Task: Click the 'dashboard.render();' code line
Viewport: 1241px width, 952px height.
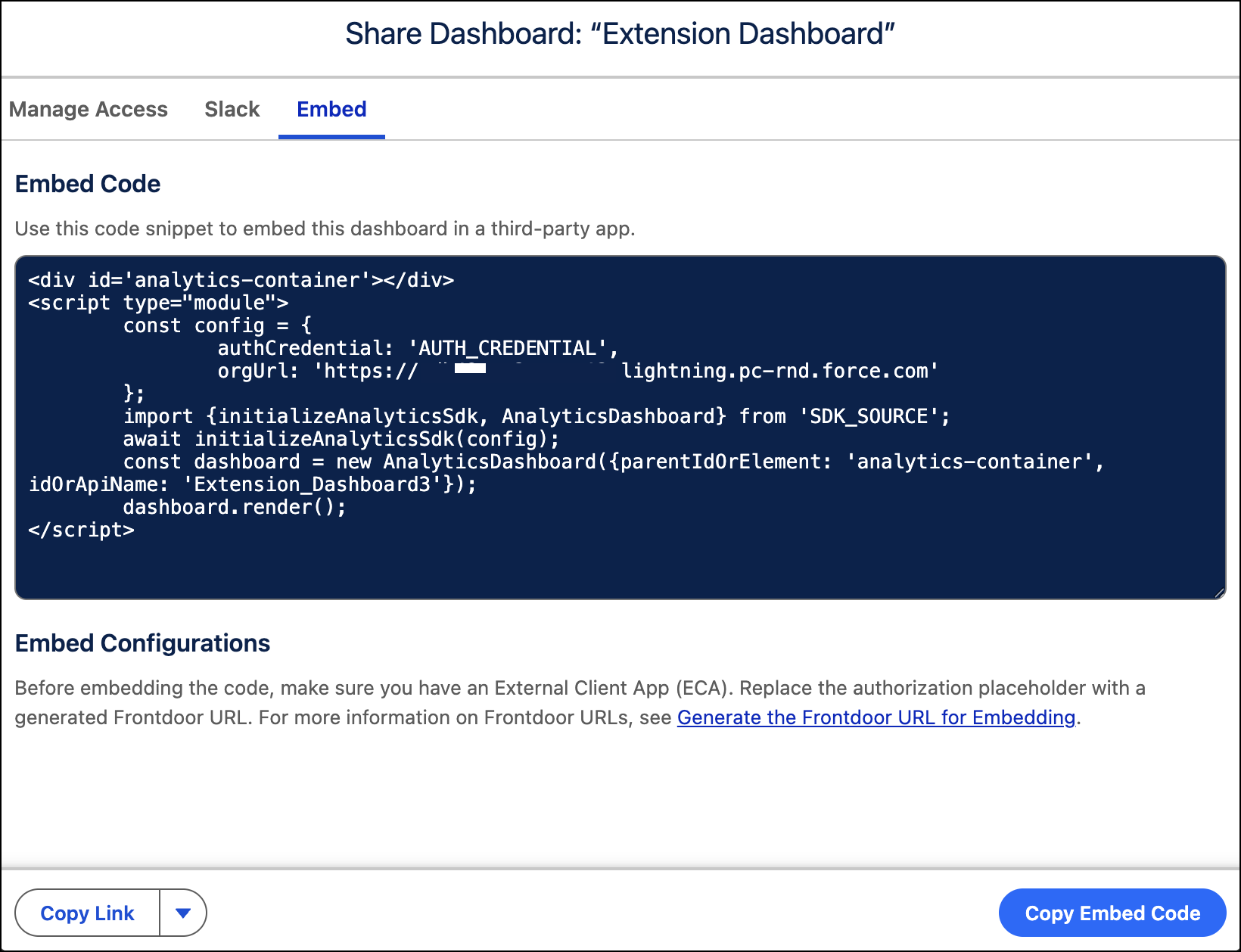Action: click(235, 507)
